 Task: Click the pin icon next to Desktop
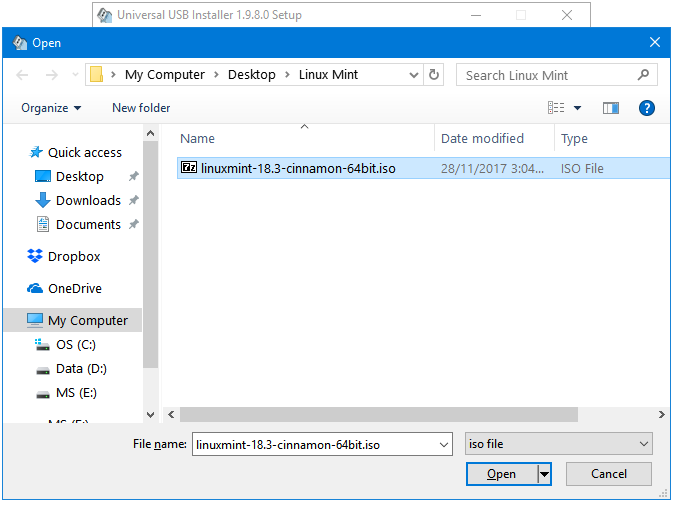click(134, 176)
